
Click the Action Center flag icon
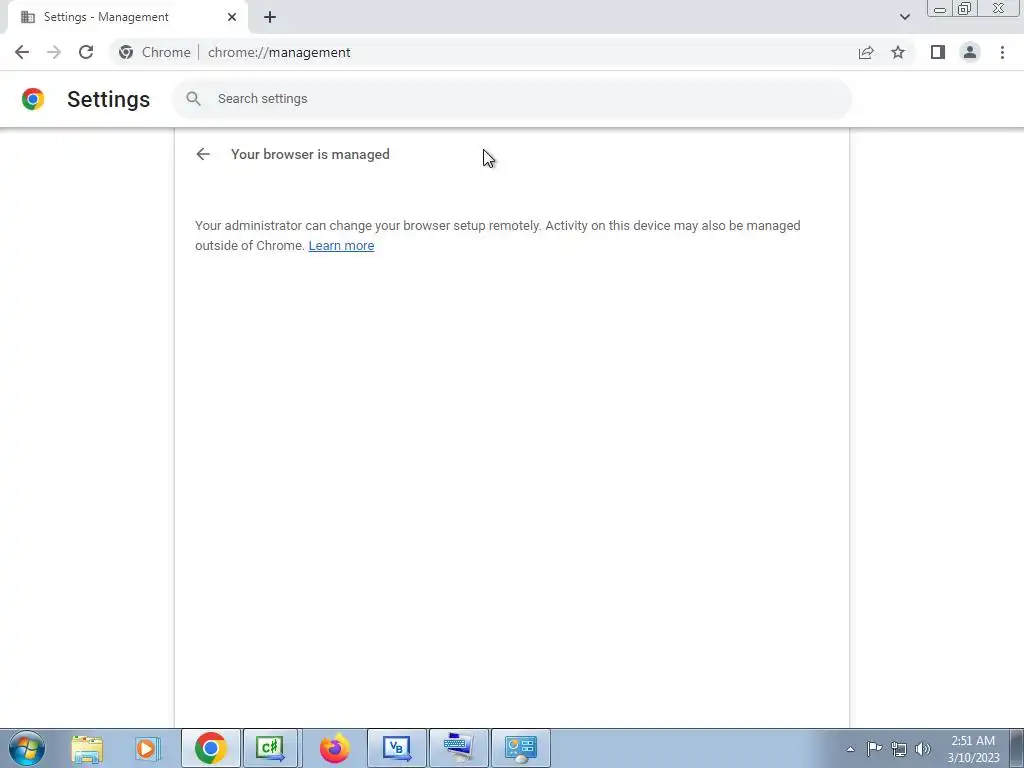(x=874, y=749)
